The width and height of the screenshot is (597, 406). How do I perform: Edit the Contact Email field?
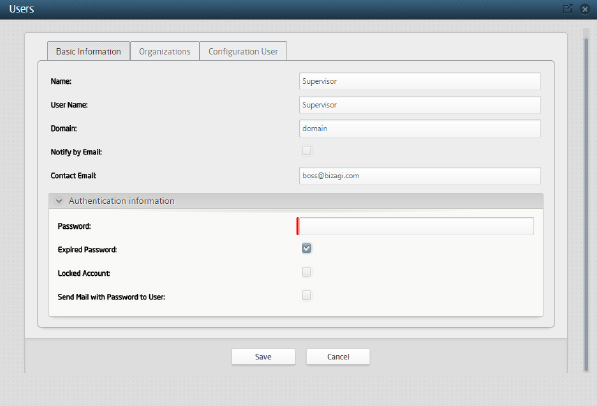(420, 176)
